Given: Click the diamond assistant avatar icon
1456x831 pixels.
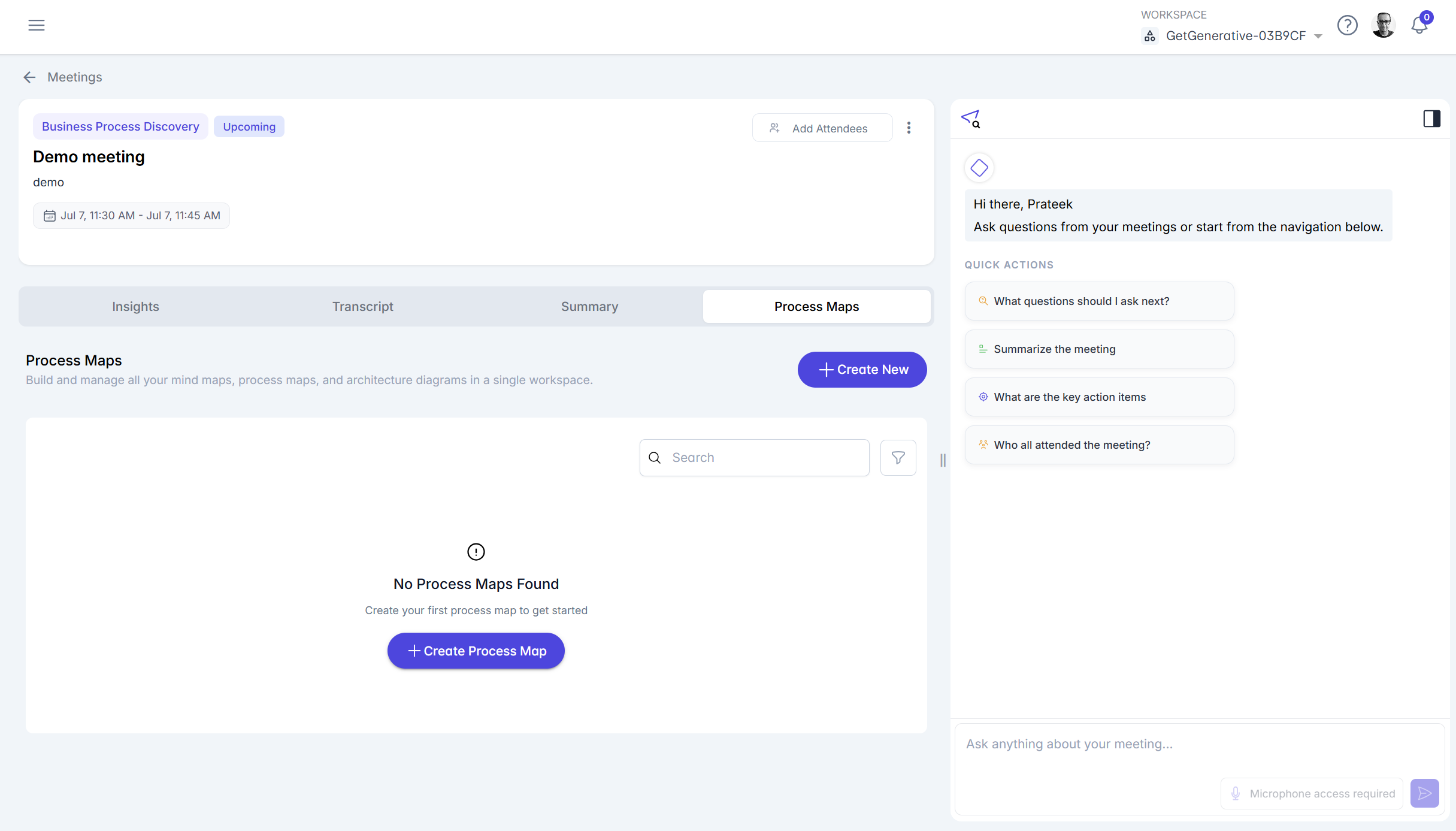Looking at the screenshot, I should pos(979,168).
